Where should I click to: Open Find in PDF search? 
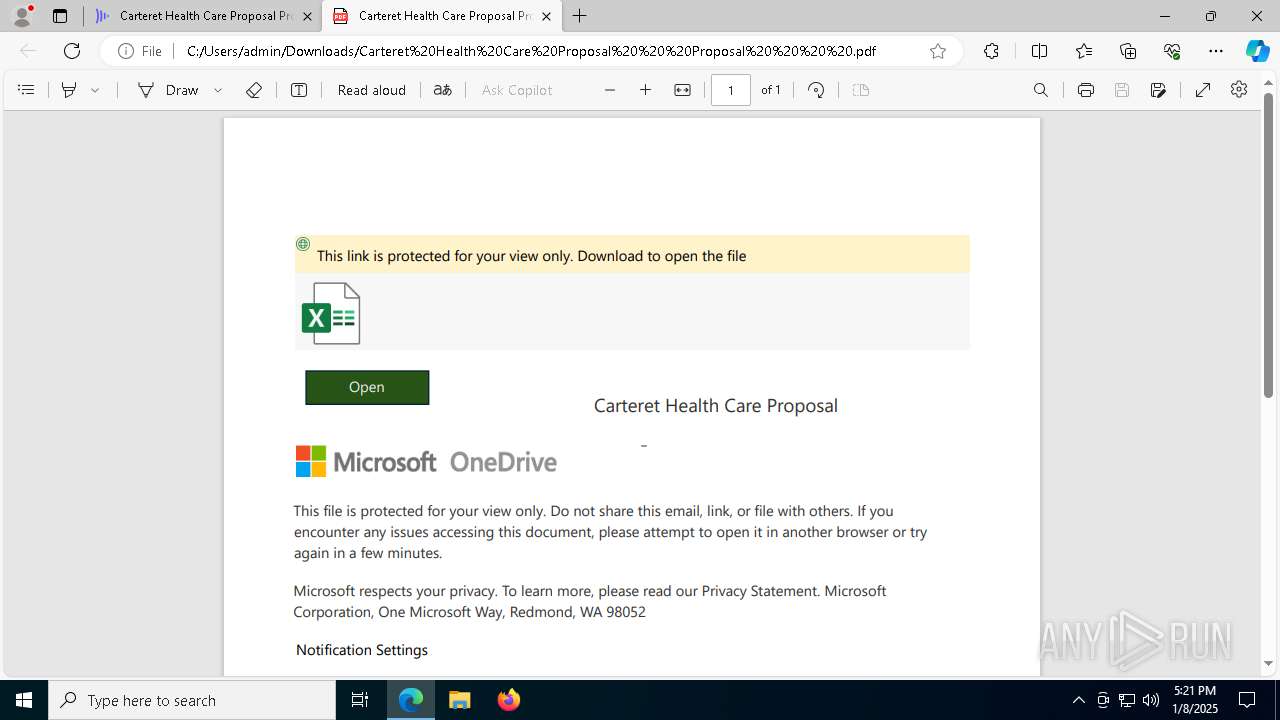click(x=1041, y=90)
